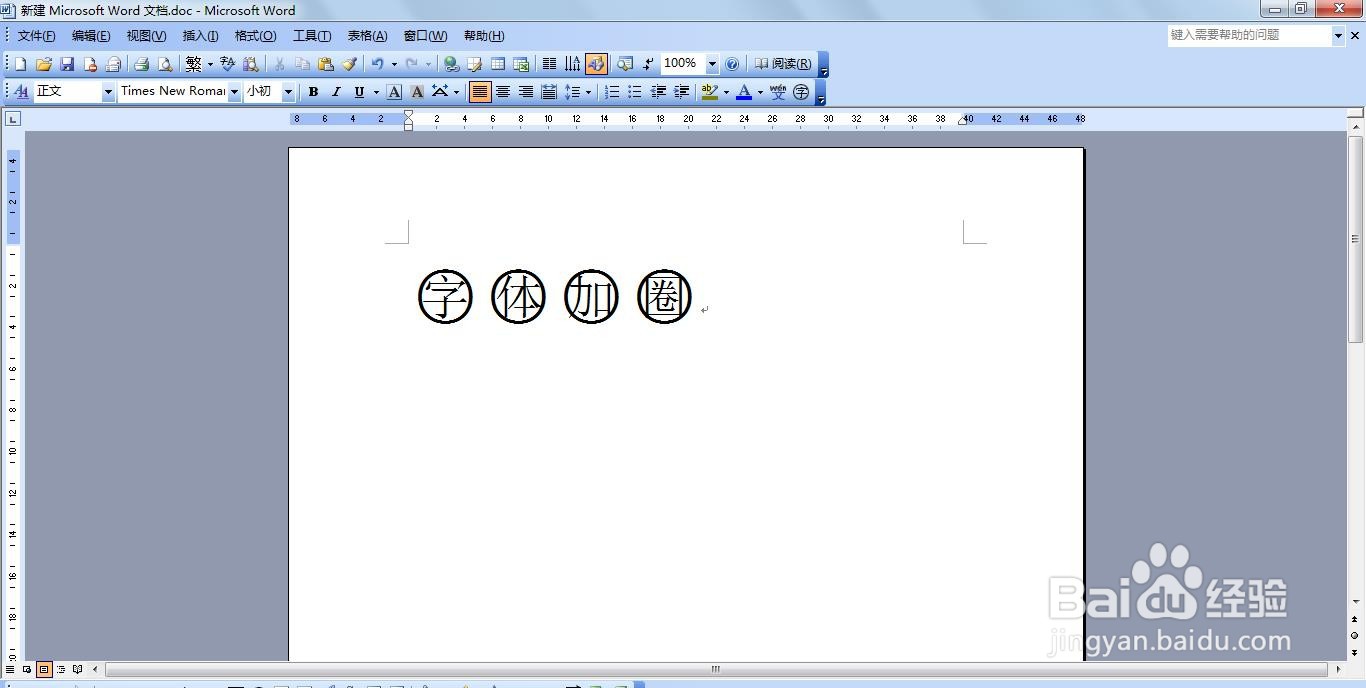Open the 窗口(W) menu
Viewport: 1366px width, 688px height.
coord(425,36)
